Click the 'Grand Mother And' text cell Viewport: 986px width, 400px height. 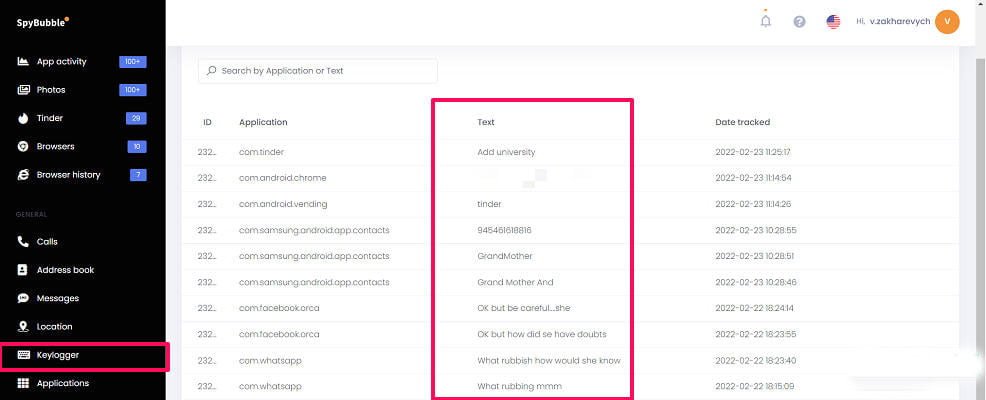tap(515, 282)
